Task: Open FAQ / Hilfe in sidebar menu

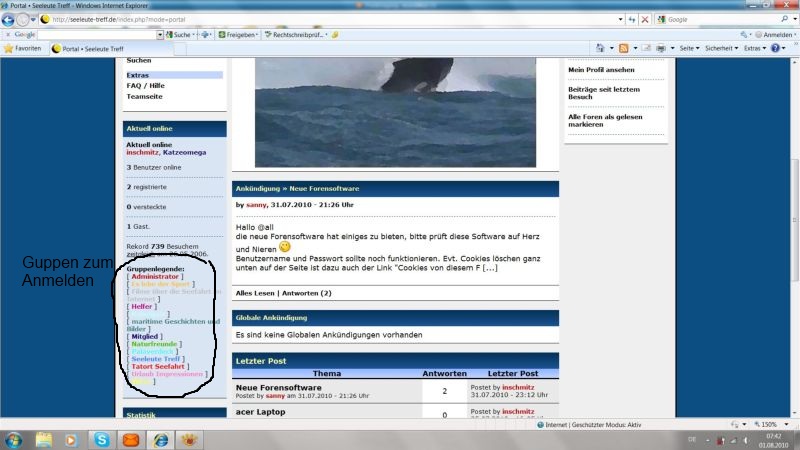Action: [145, 85]
